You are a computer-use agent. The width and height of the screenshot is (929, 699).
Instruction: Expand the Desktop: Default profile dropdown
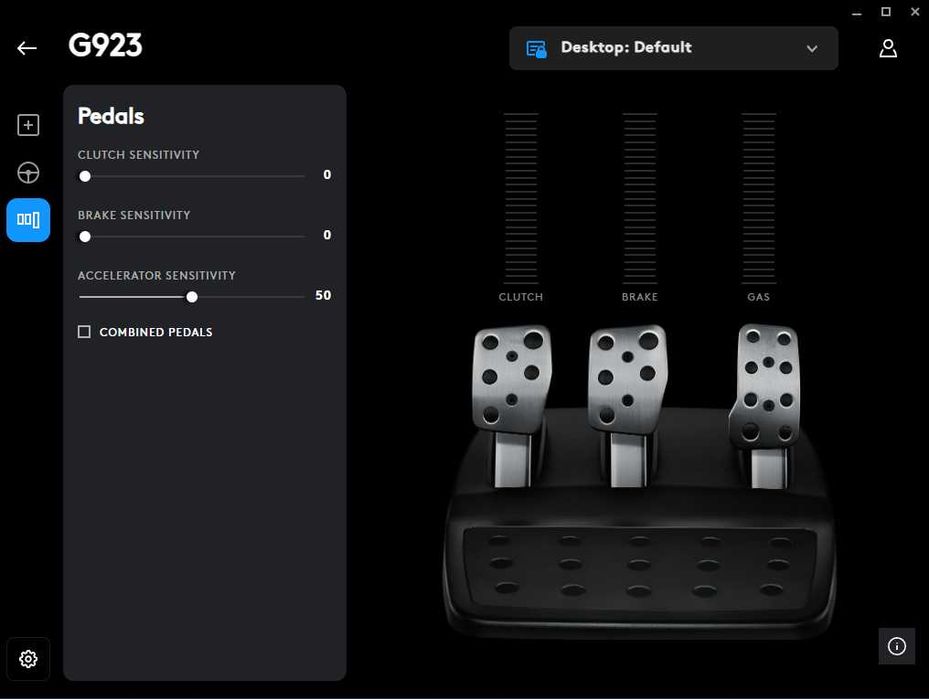[674, 48]
